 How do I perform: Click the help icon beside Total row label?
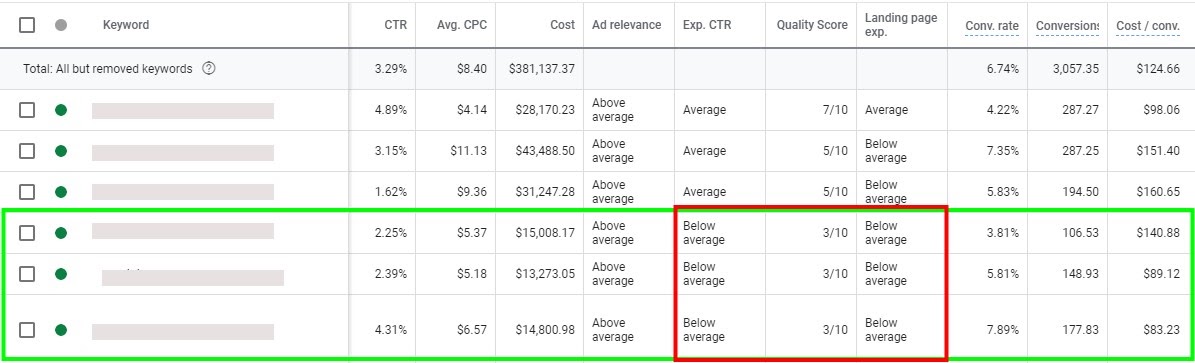209,69
